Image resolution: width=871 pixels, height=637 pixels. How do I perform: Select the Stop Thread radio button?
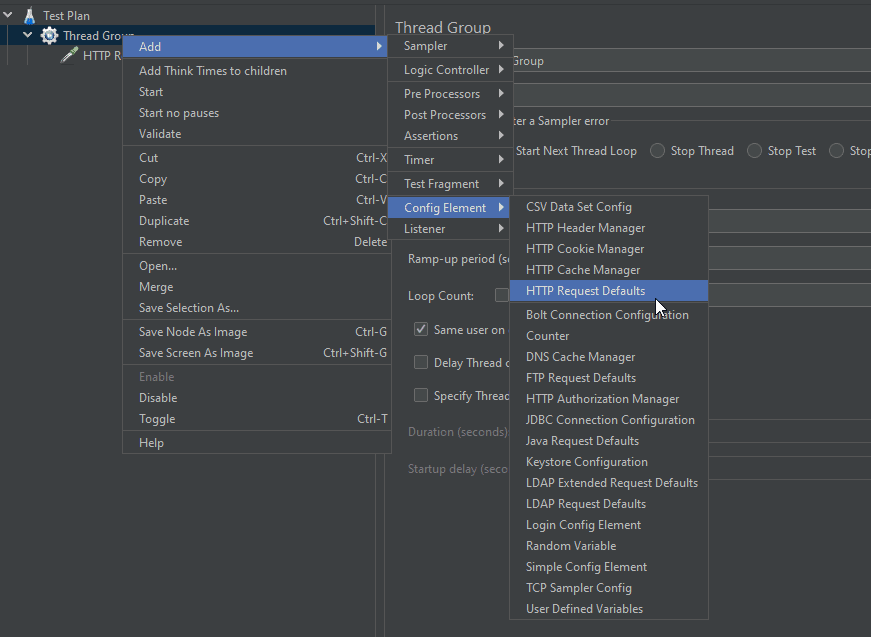point(658,151)
